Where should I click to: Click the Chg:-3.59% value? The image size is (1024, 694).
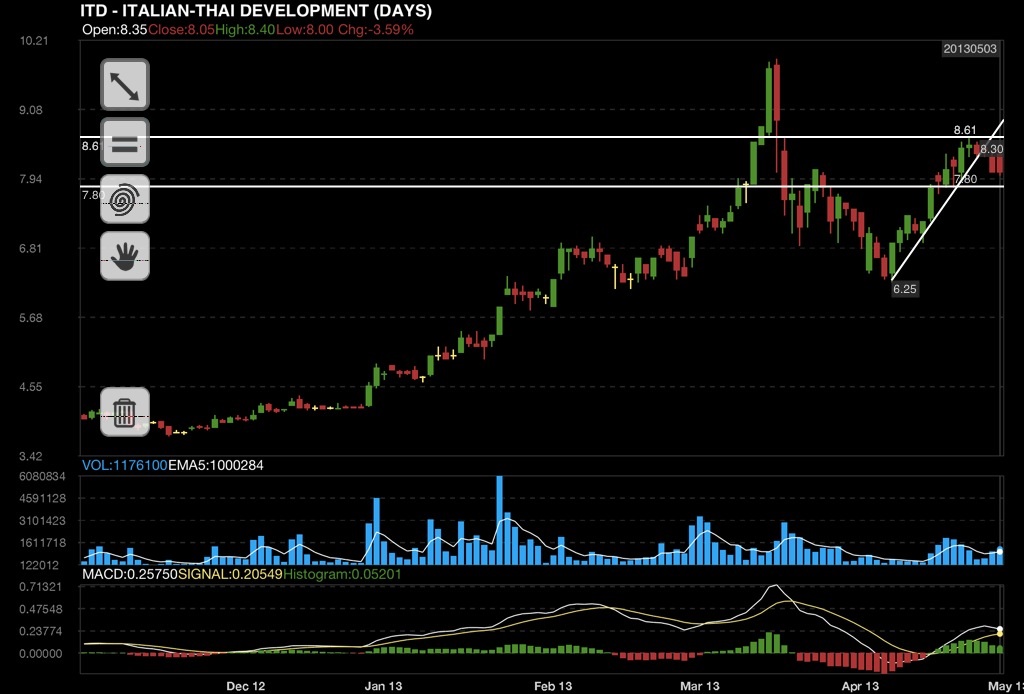[x=374, y=29]
